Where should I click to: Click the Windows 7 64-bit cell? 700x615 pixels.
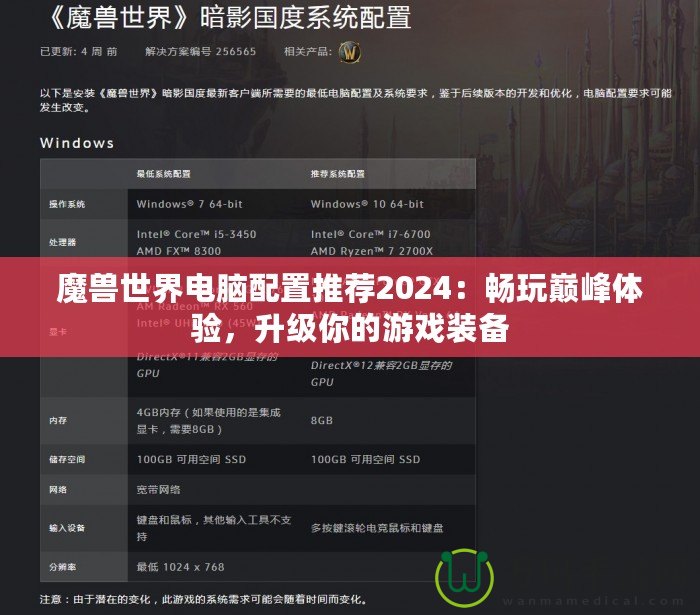pos(190,204)
